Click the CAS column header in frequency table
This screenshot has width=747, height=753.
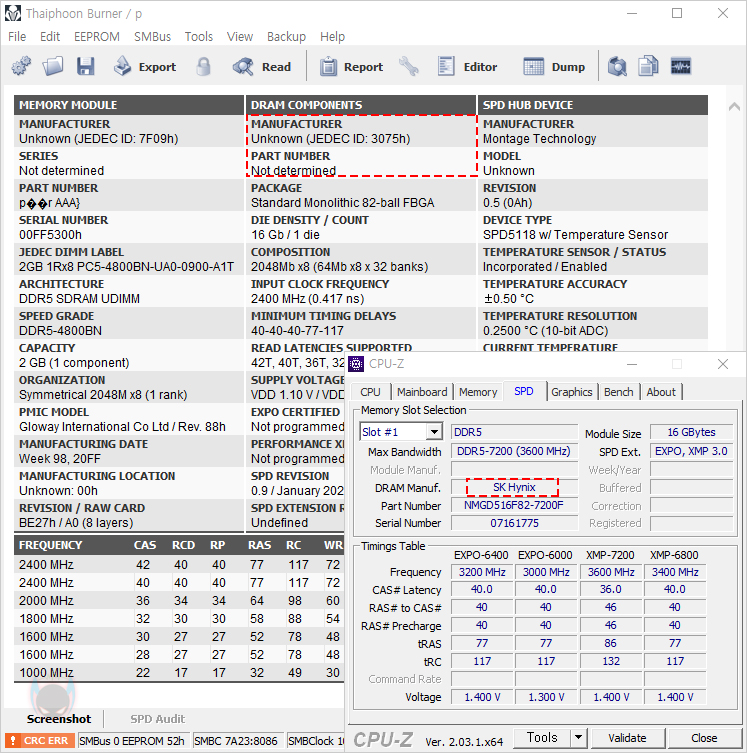(x=145, y=545)
